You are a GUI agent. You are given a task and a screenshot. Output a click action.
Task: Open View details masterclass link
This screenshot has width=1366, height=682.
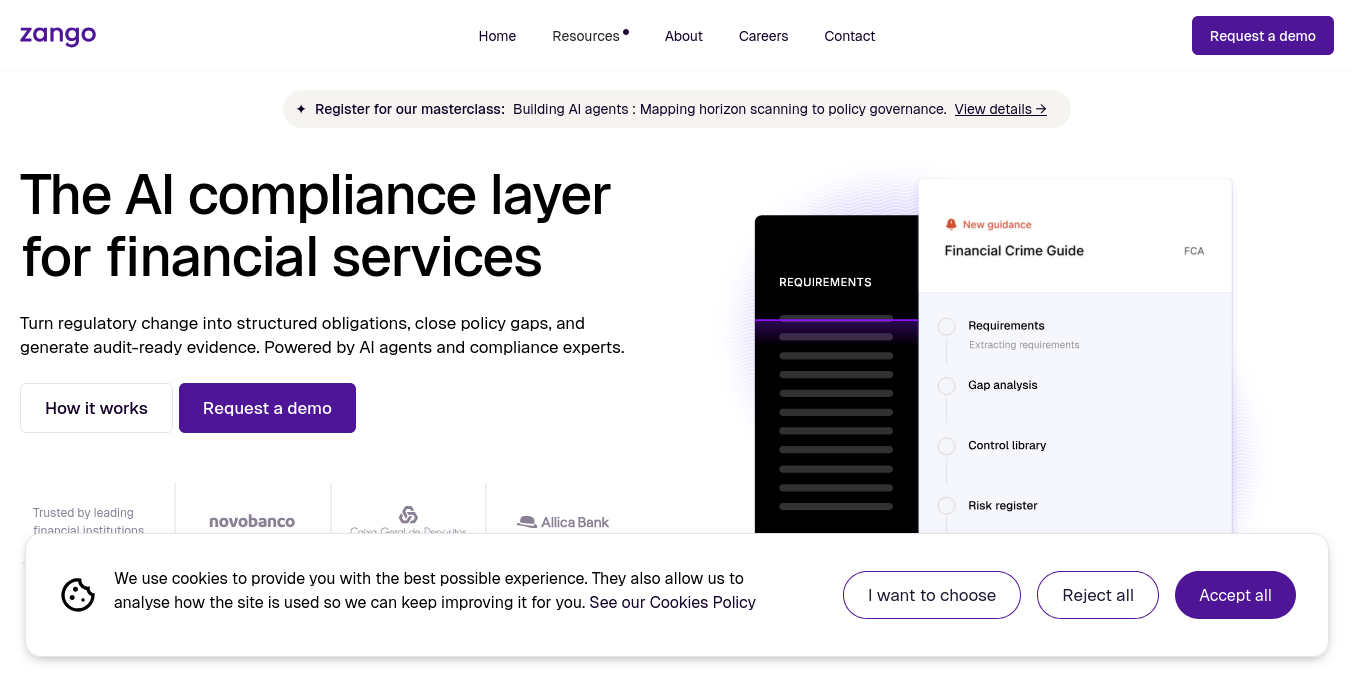pyautogui.click(x=1001, y=109)
